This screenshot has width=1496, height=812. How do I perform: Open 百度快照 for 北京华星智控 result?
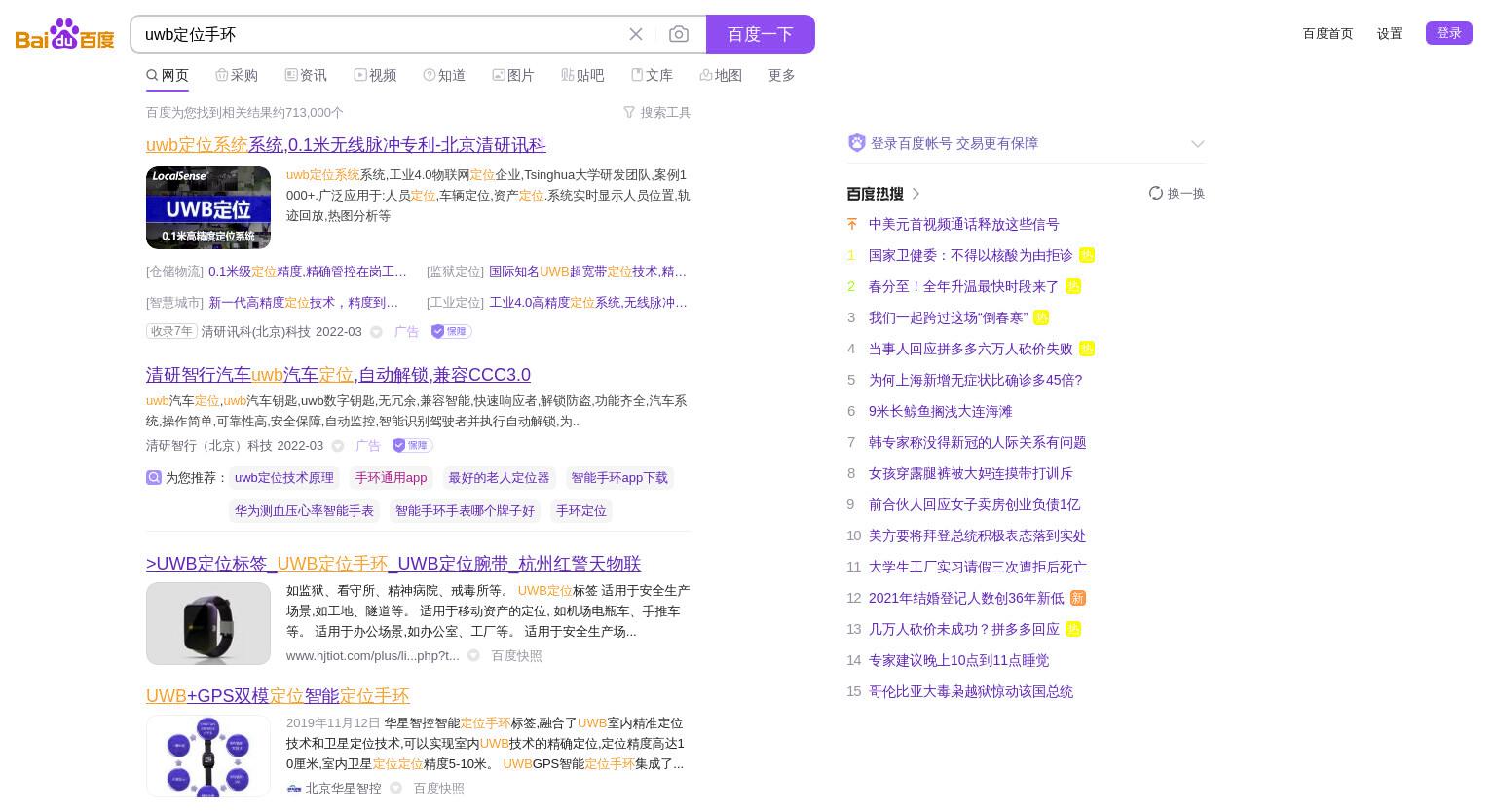point(438,789)
